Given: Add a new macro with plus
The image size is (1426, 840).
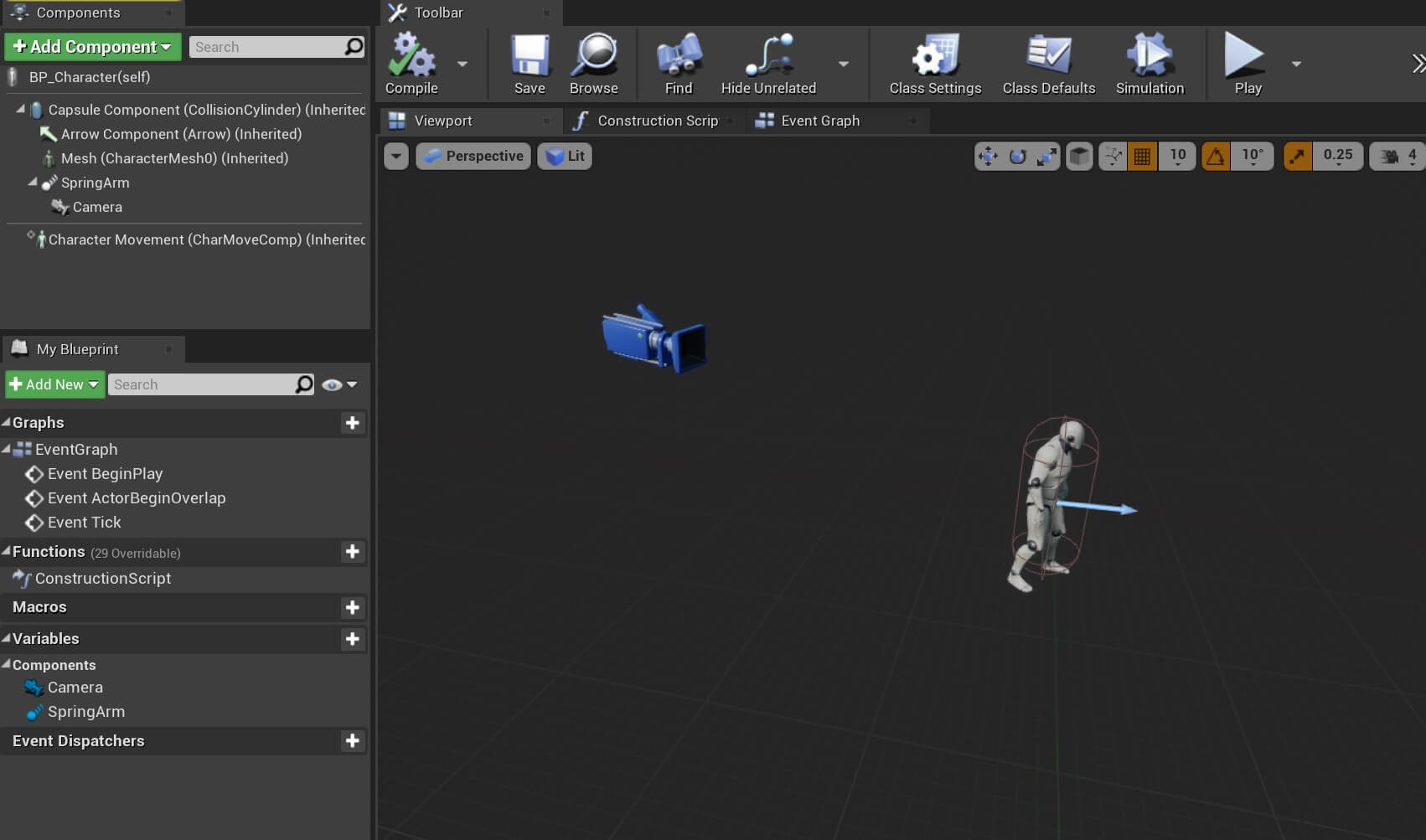Looking at the screenshot, I should (353, 607).
